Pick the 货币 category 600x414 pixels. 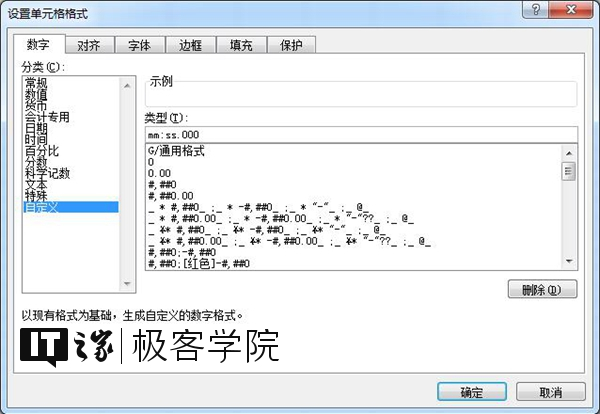36,105
